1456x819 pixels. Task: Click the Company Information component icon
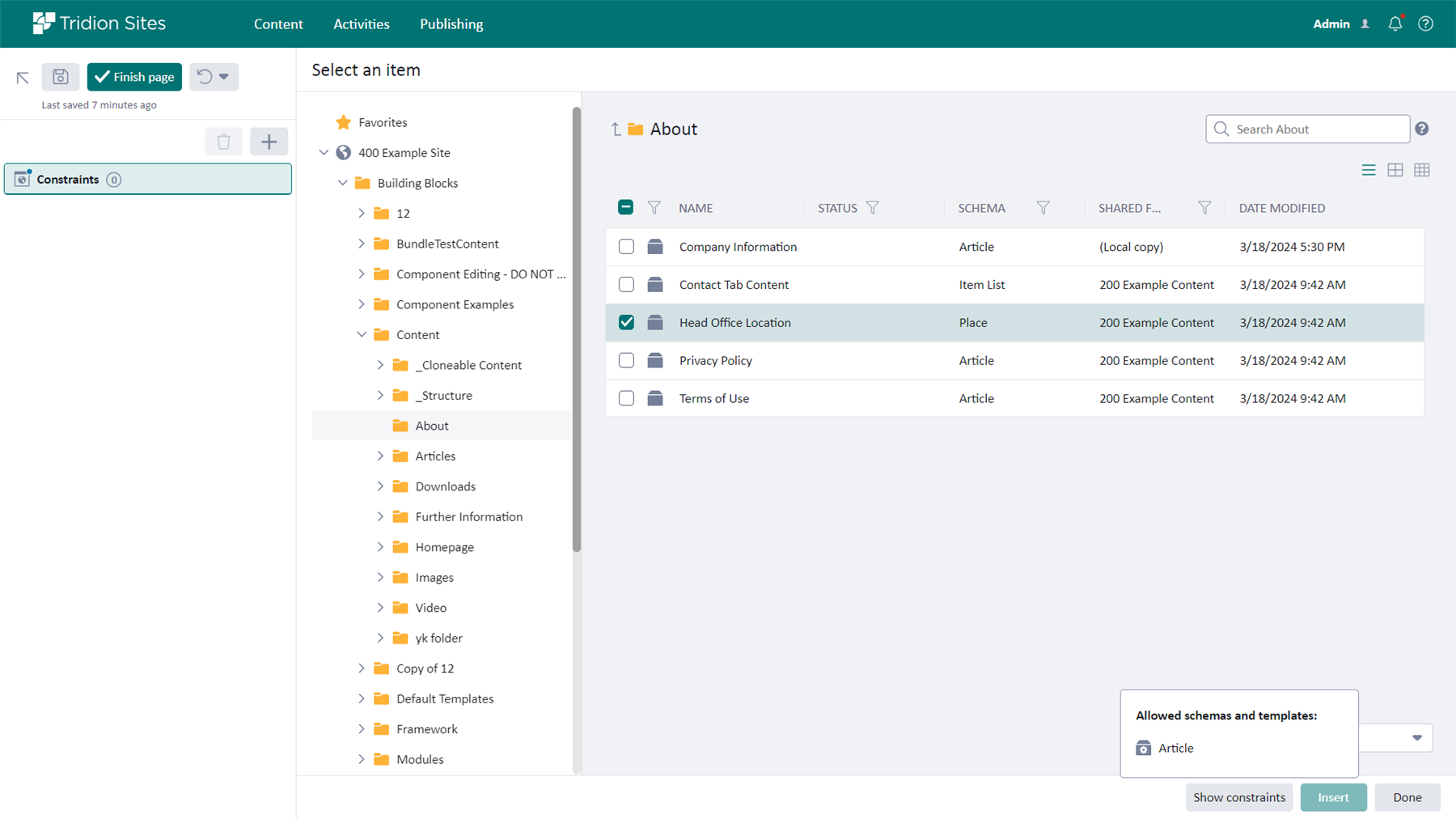pos(655,247)
